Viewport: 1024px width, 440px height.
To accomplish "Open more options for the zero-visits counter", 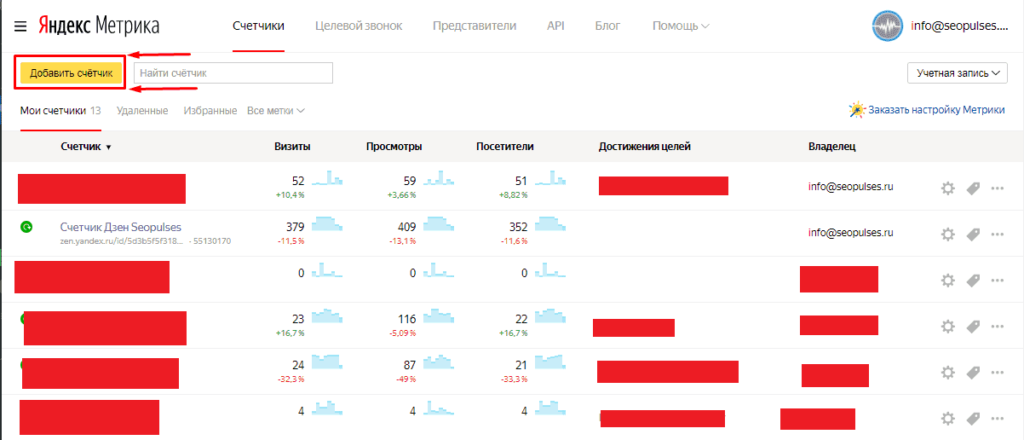I will tap(997, 280).
